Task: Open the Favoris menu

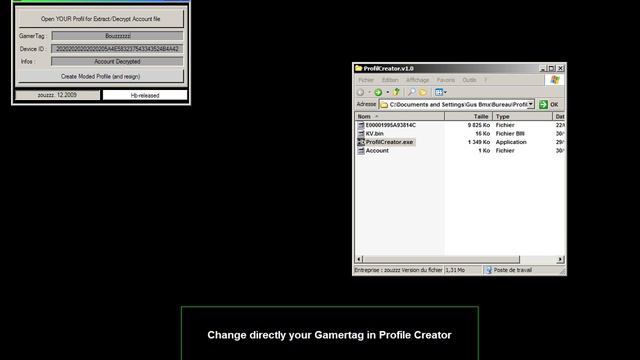Action: 445,80
